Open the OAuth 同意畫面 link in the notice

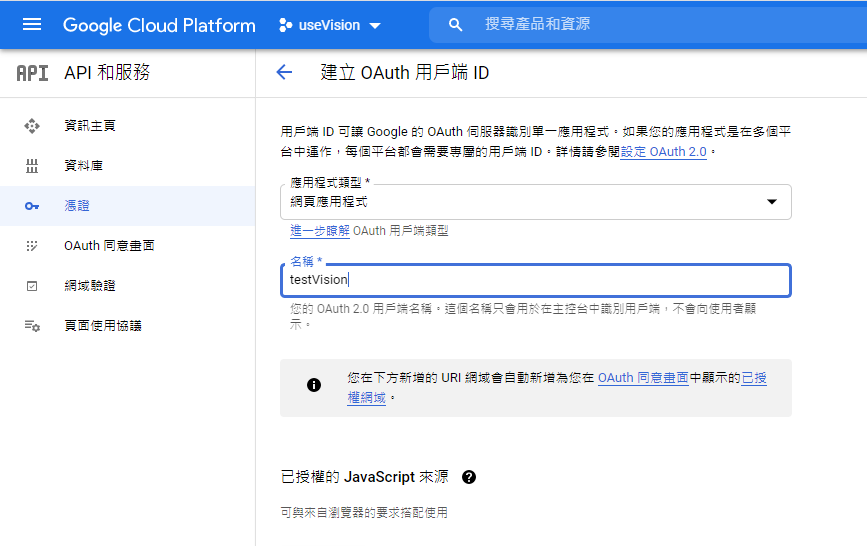point(643,378)
